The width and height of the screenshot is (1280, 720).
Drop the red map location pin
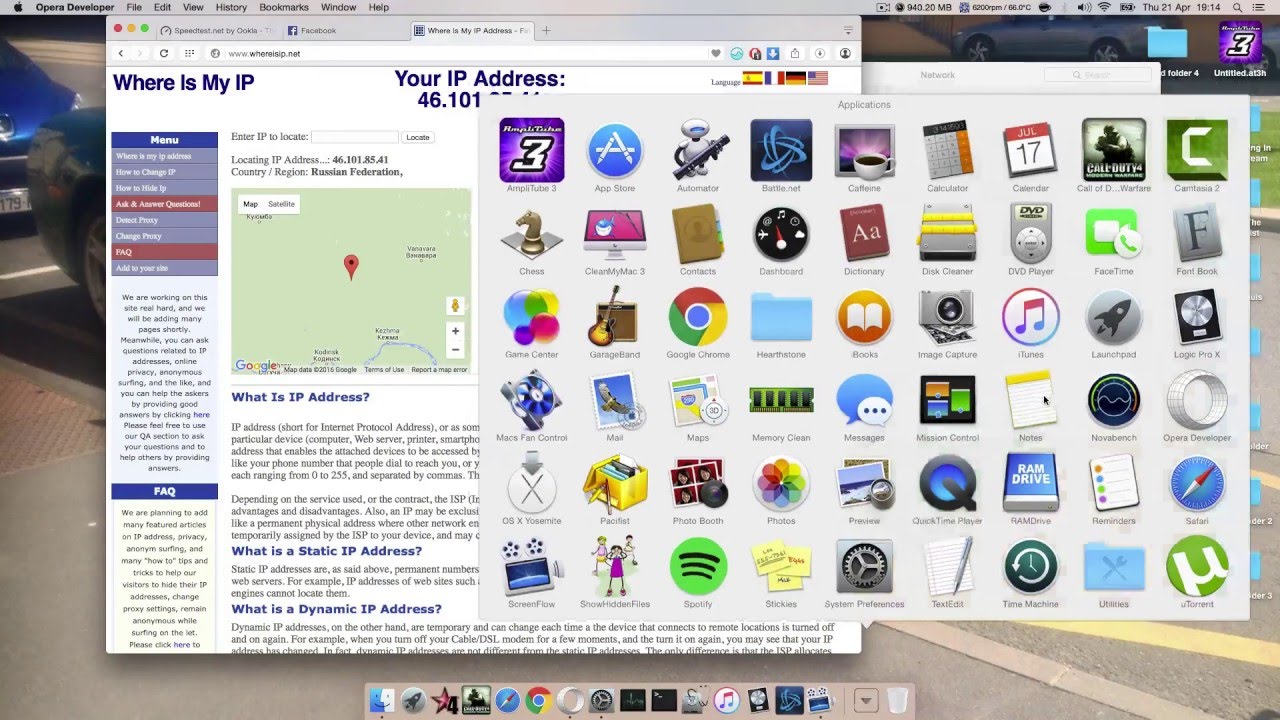351,267
